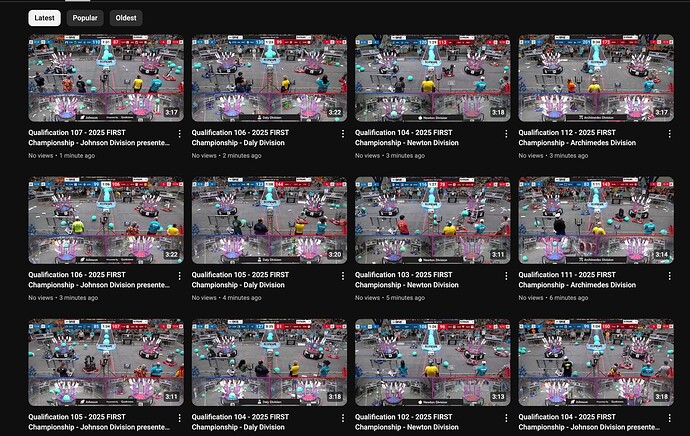690x436 pixels.
Task: Click the 'No views • 6 minutes ago' text
Action: (x=553, y=298)
